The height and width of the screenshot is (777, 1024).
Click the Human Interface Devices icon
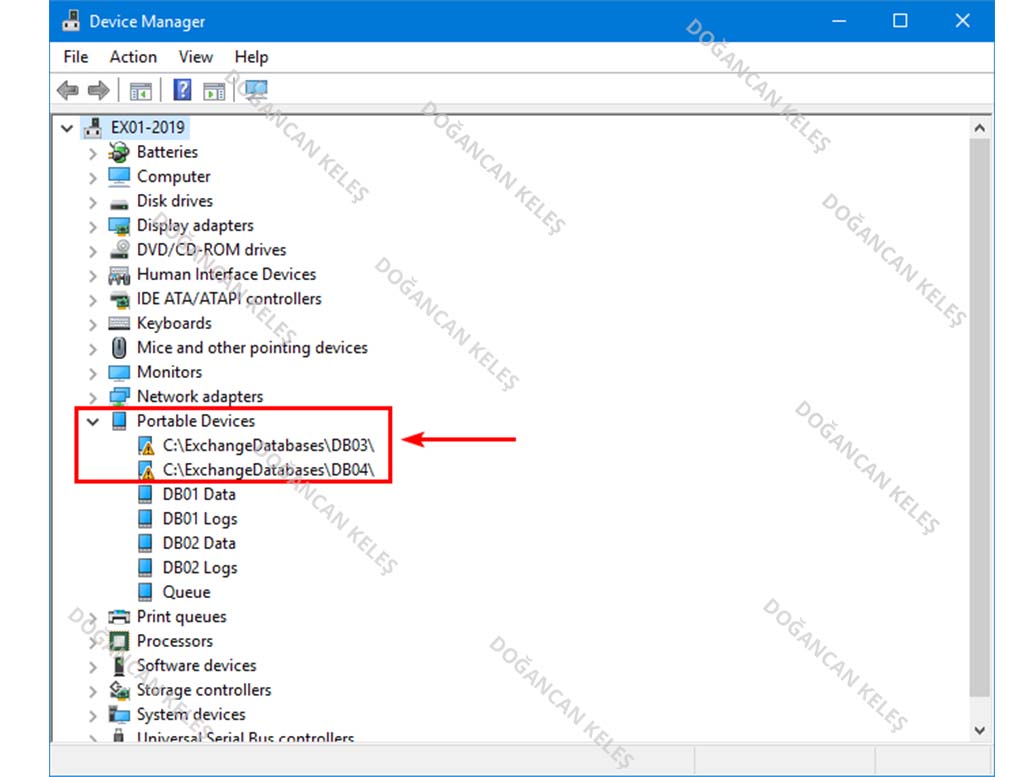[x=119, y=275]
